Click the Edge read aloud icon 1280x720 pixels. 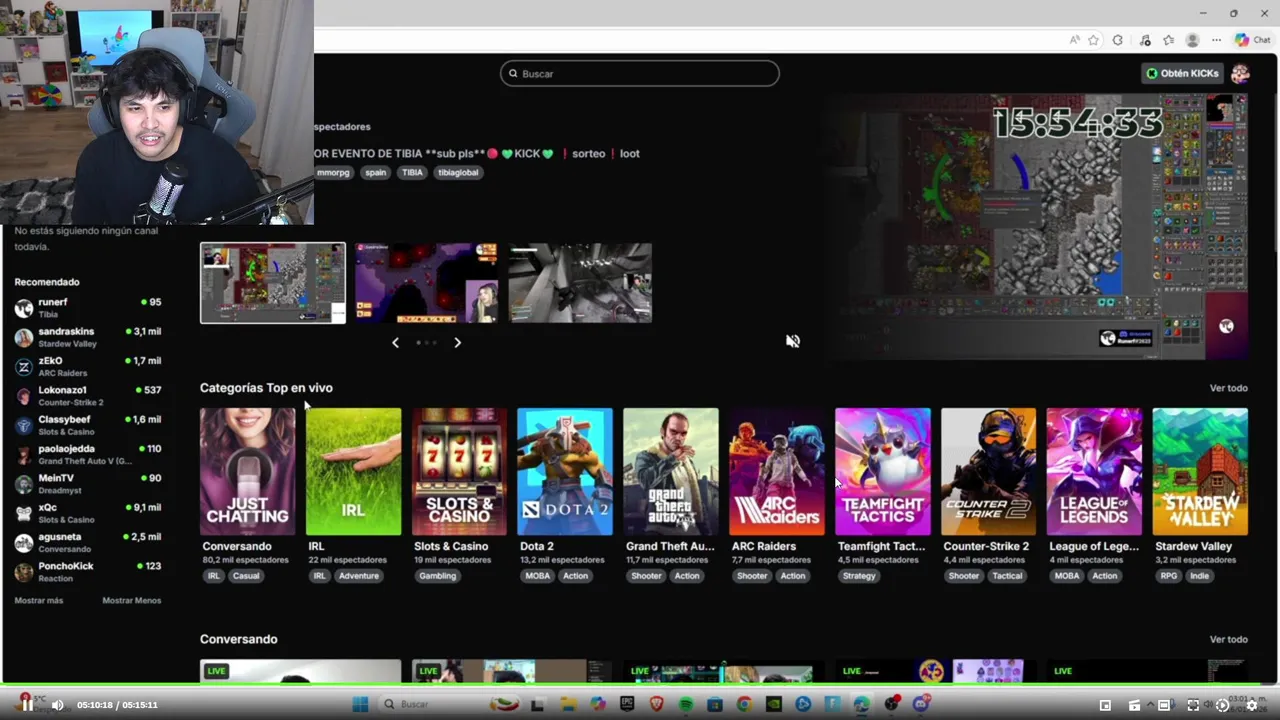click(x=1074, y=40)
